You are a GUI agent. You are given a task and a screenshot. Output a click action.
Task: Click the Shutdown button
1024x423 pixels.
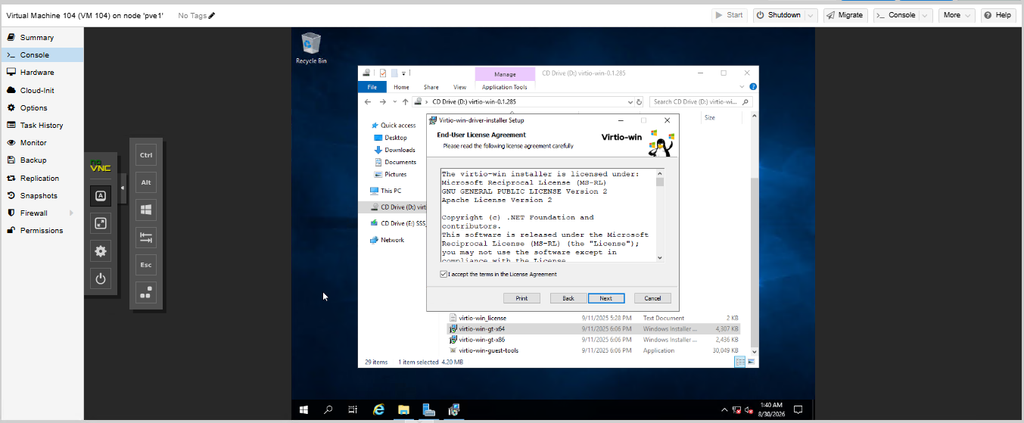coord(778,15)
